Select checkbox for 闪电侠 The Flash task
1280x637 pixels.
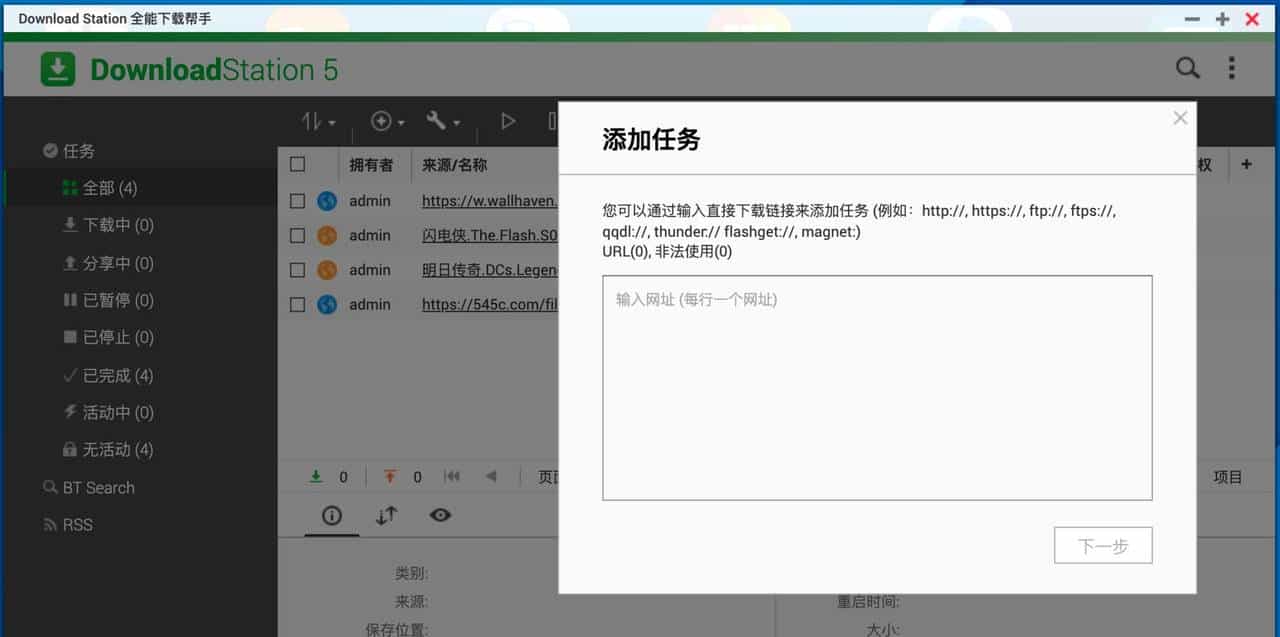pyautogui.click(x=297, y=236)
